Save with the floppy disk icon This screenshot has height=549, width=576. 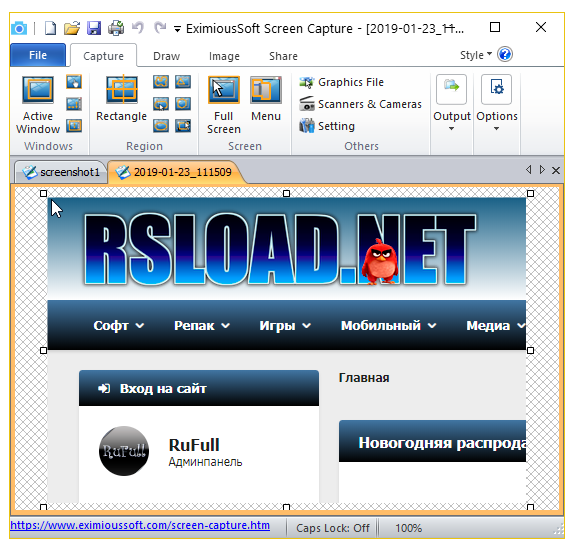94,28
